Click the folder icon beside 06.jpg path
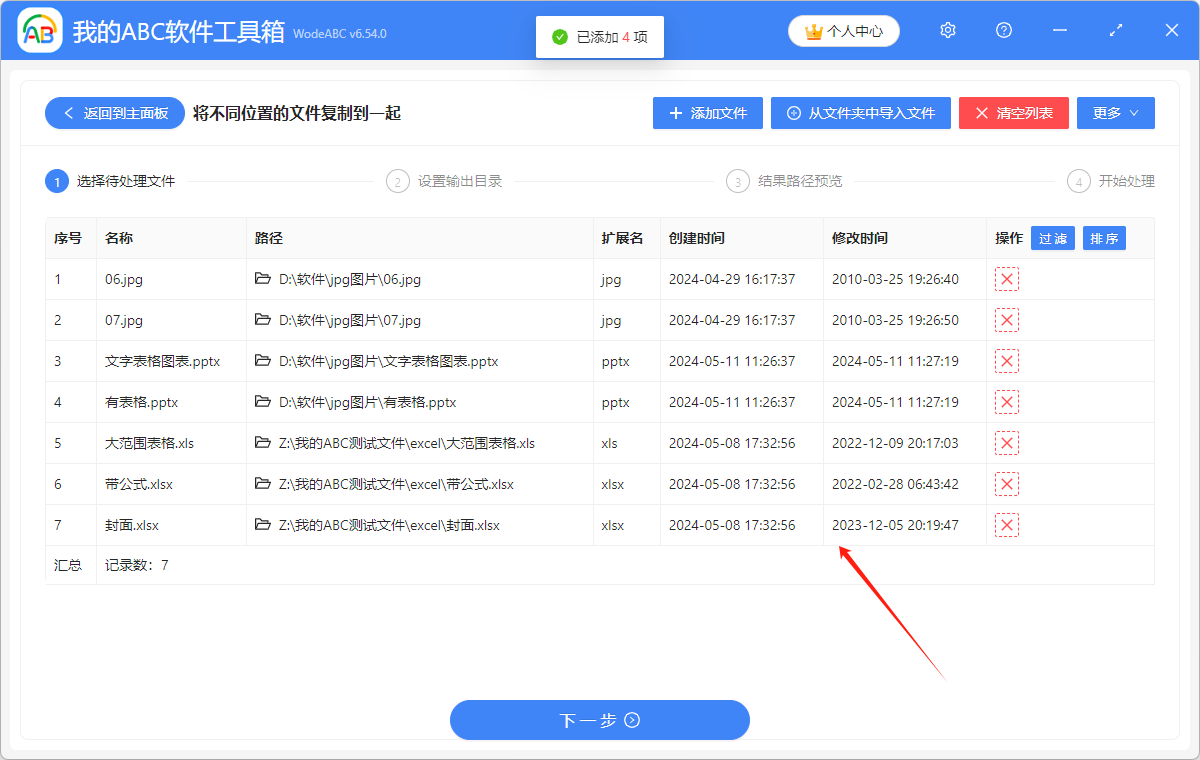The image size is (1200, 760). 262,279
